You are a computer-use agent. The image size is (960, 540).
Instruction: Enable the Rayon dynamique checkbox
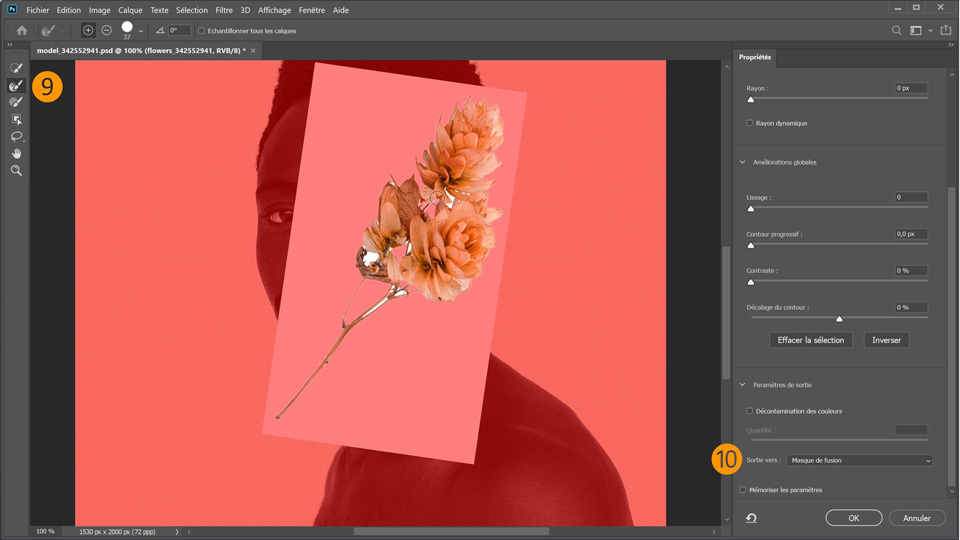[x=749, y=123]
